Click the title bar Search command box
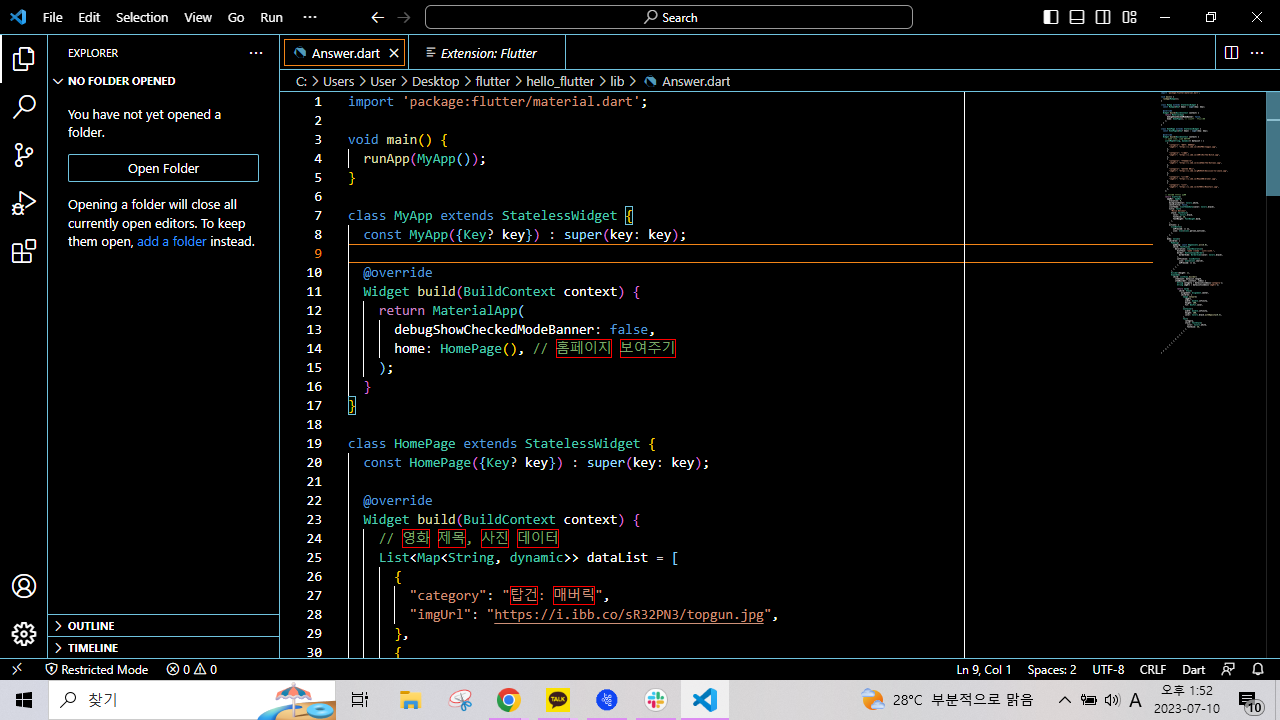Image resolution: width=1280 pixels, height=720 pixels. click(669, 17)
